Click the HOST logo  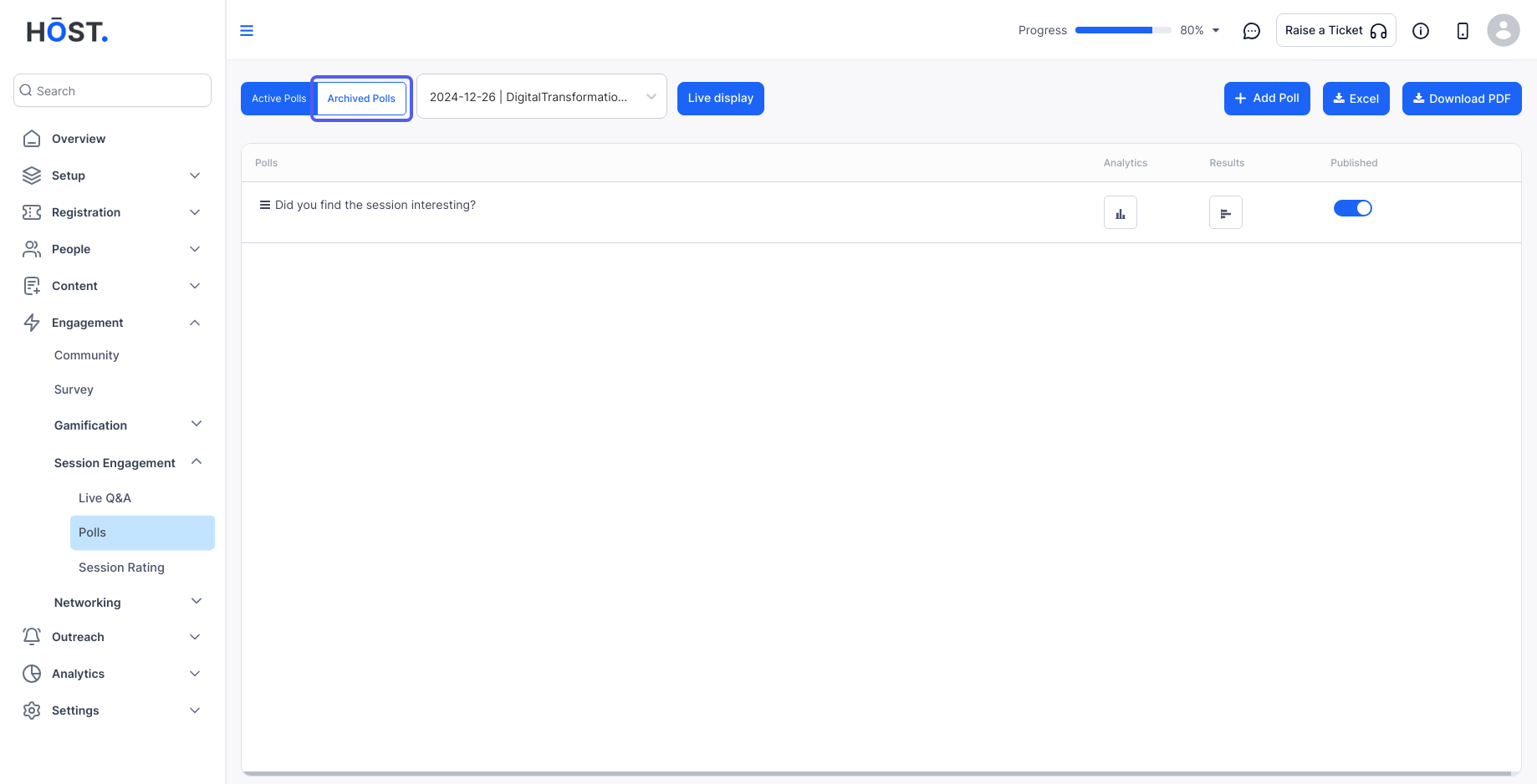click(x=67, y=32)
